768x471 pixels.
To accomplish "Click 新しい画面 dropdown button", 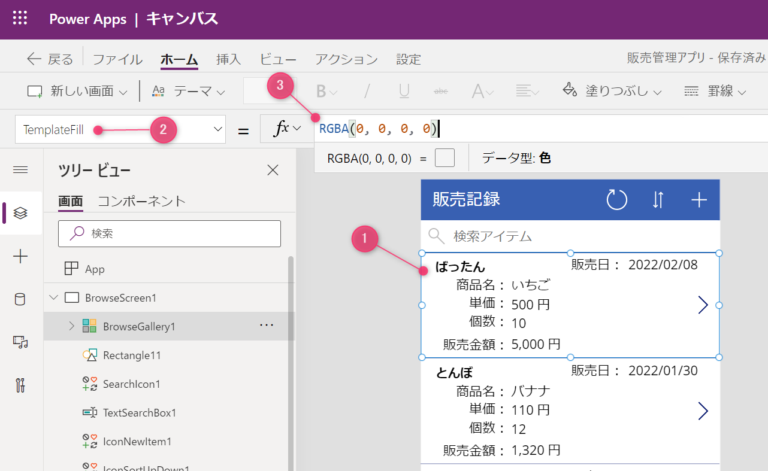I will (77, 91).
